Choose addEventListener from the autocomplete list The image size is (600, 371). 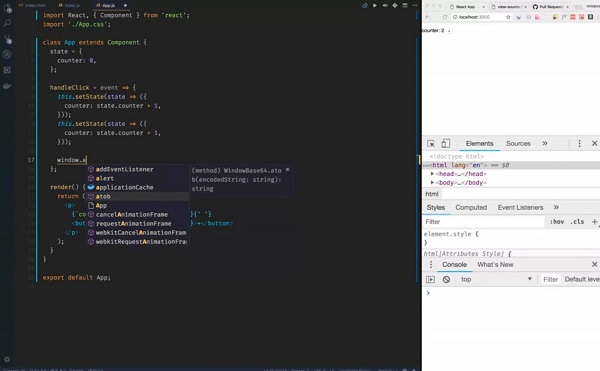pos(138,169)
